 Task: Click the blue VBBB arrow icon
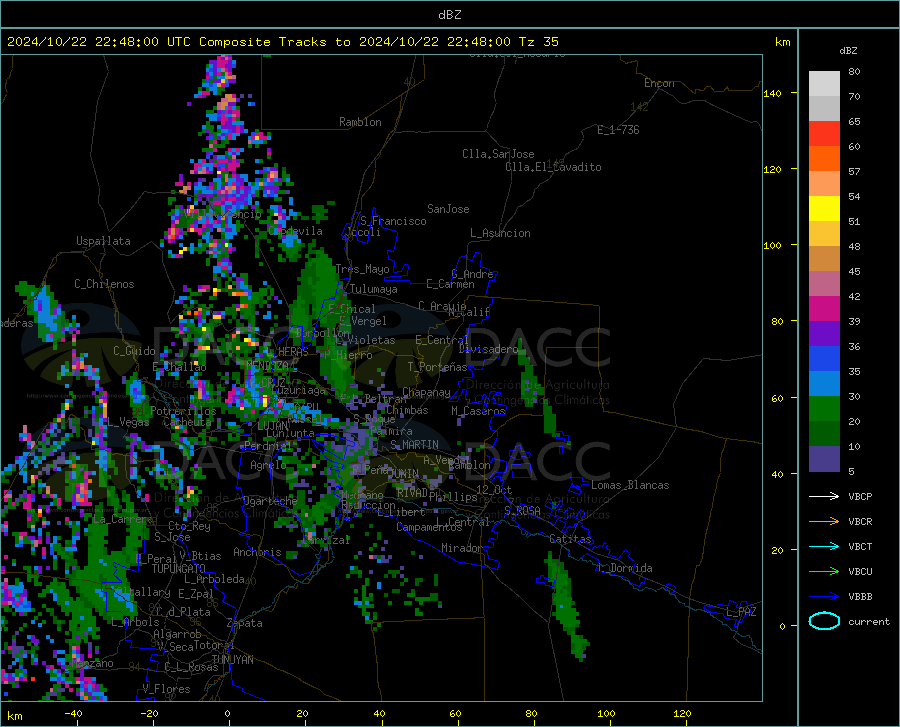pyautogui.click(x=824, y=597)
